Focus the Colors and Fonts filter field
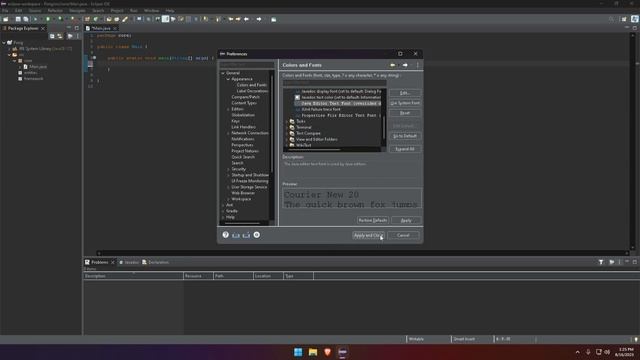The image size is (640, 360). (x=334, y=83)
